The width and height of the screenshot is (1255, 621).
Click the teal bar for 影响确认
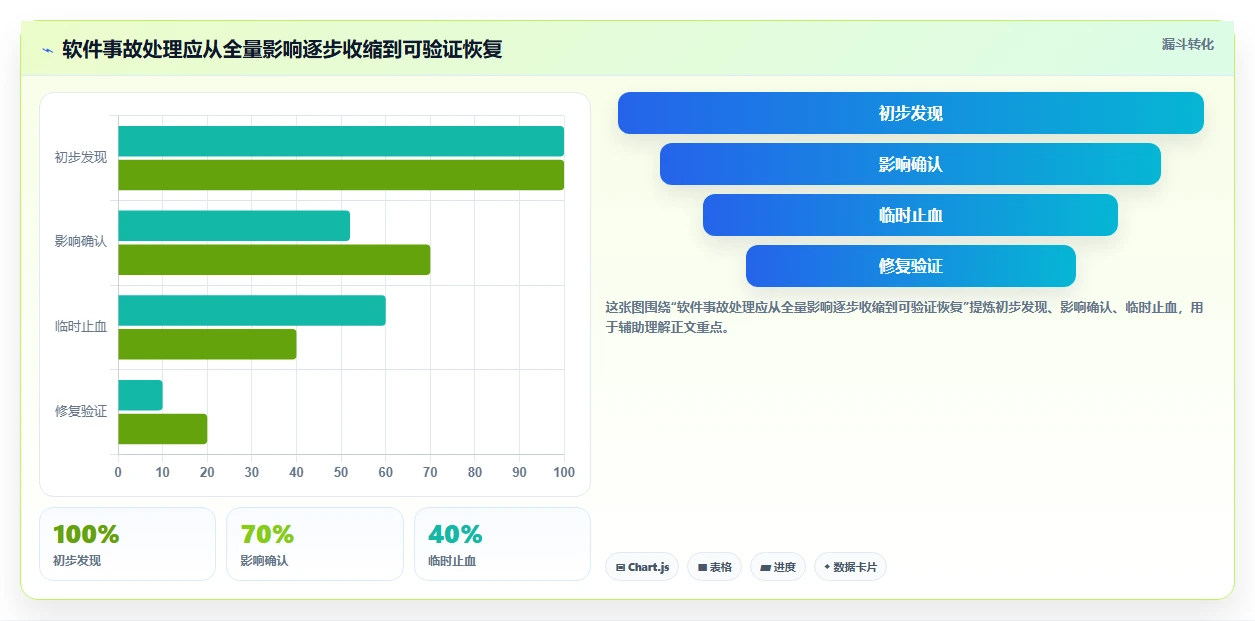point(234,226)
